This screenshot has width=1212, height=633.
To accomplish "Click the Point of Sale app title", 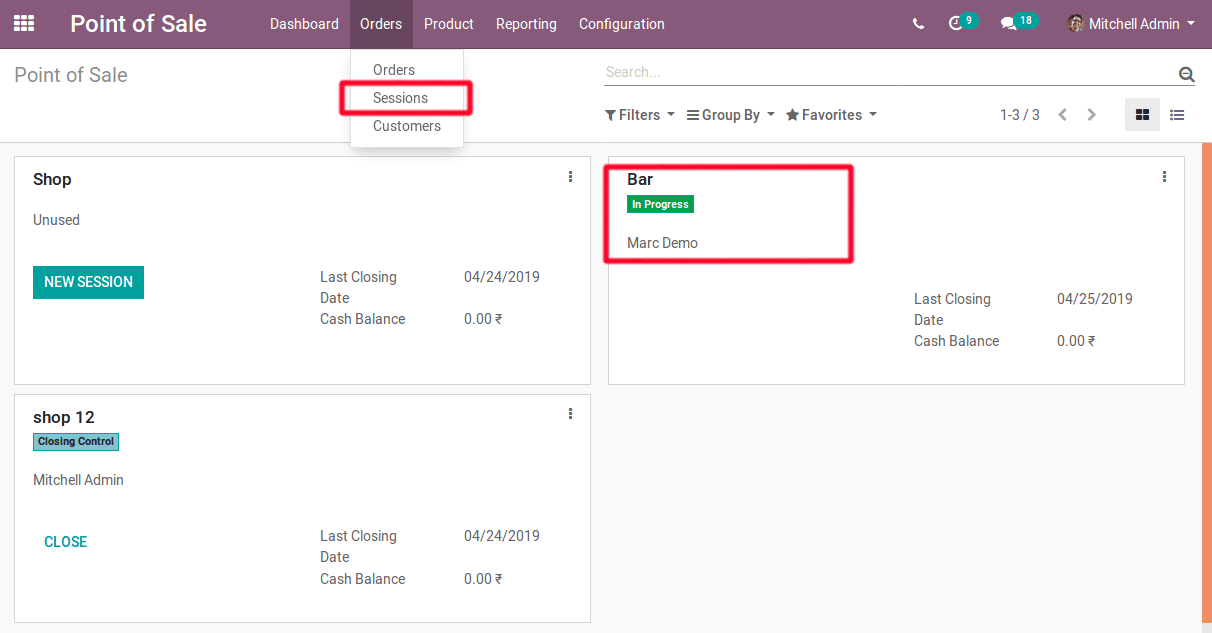I will (138, 24).
